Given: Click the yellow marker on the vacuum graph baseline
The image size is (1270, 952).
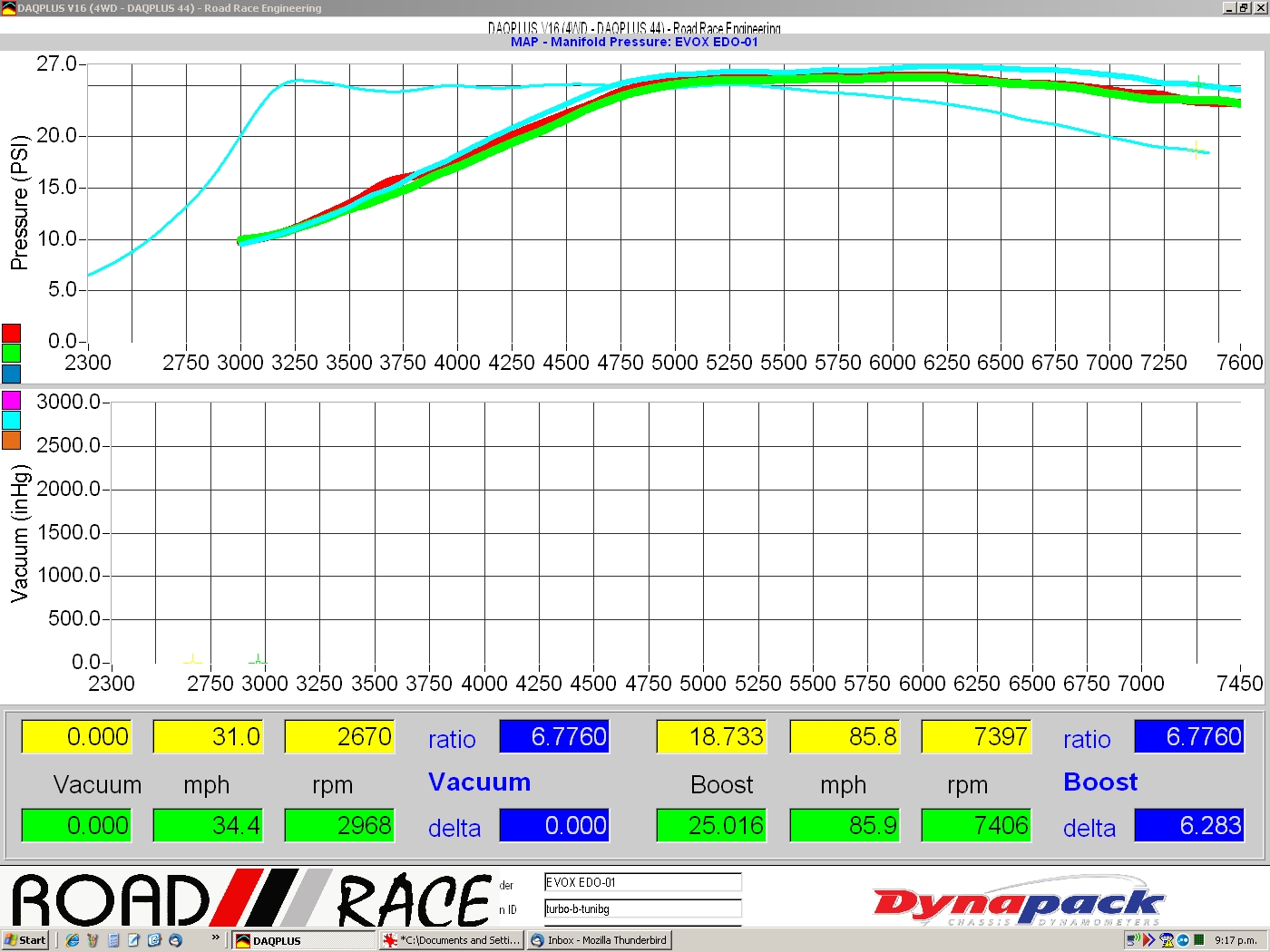Looking at the screenshot, I should tap(192, 659).
